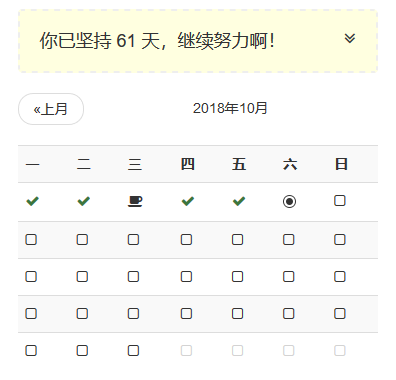Click the 2018年10月 month title
Viewport: 396px width, 380px height.
tap(230, 108)
